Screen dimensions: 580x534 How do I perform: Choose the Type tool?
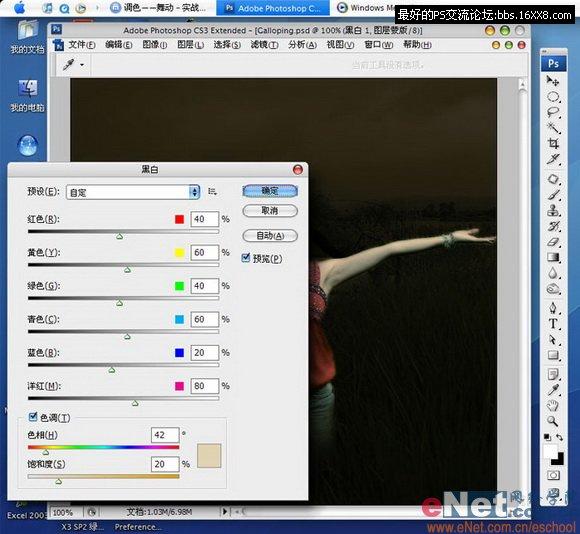[553, 324]
